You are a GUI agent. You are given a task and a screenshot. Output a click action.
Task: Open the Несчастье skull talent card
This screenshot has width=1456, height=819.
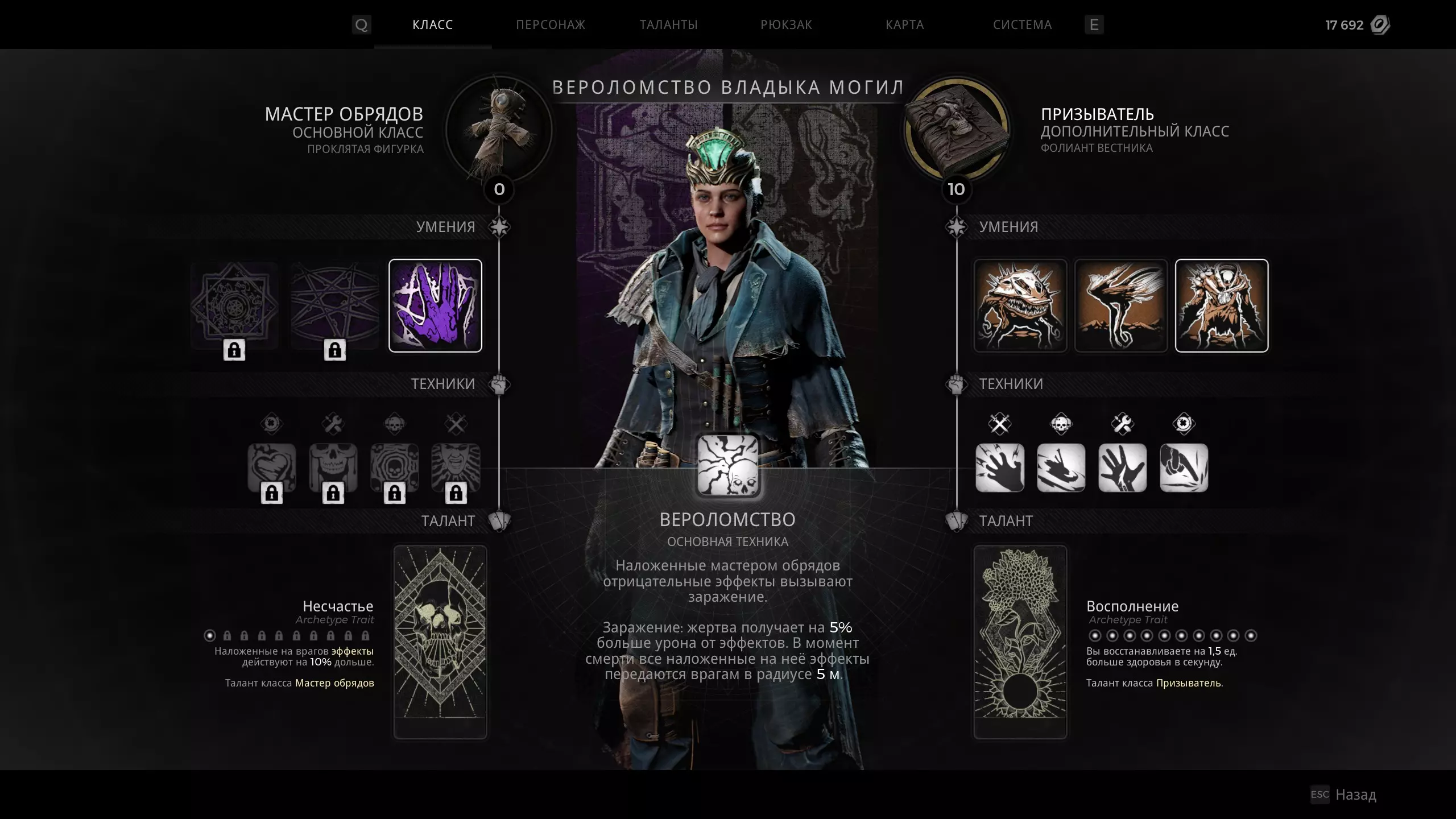[440, 642]
